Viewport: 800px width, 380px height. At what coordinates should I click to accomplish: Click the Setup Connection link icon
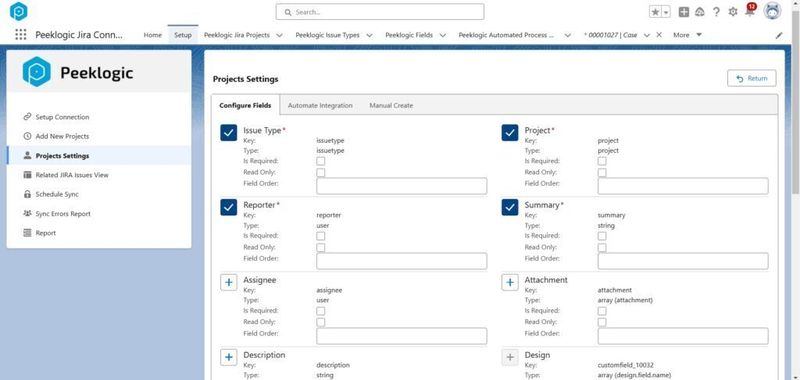28,117
